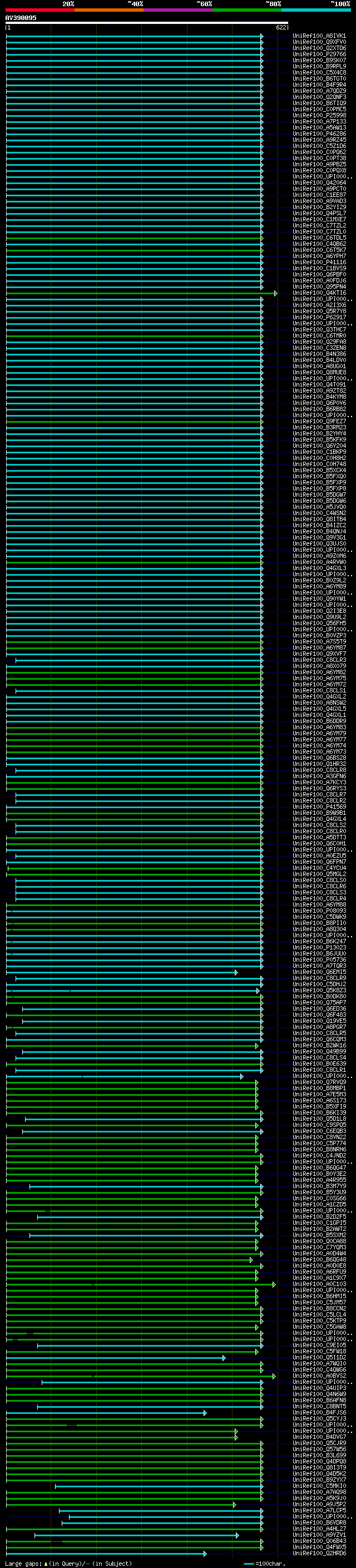Select the UniRef100_P25998 label
Screen dimensions: 356x1568
point(319,115)
